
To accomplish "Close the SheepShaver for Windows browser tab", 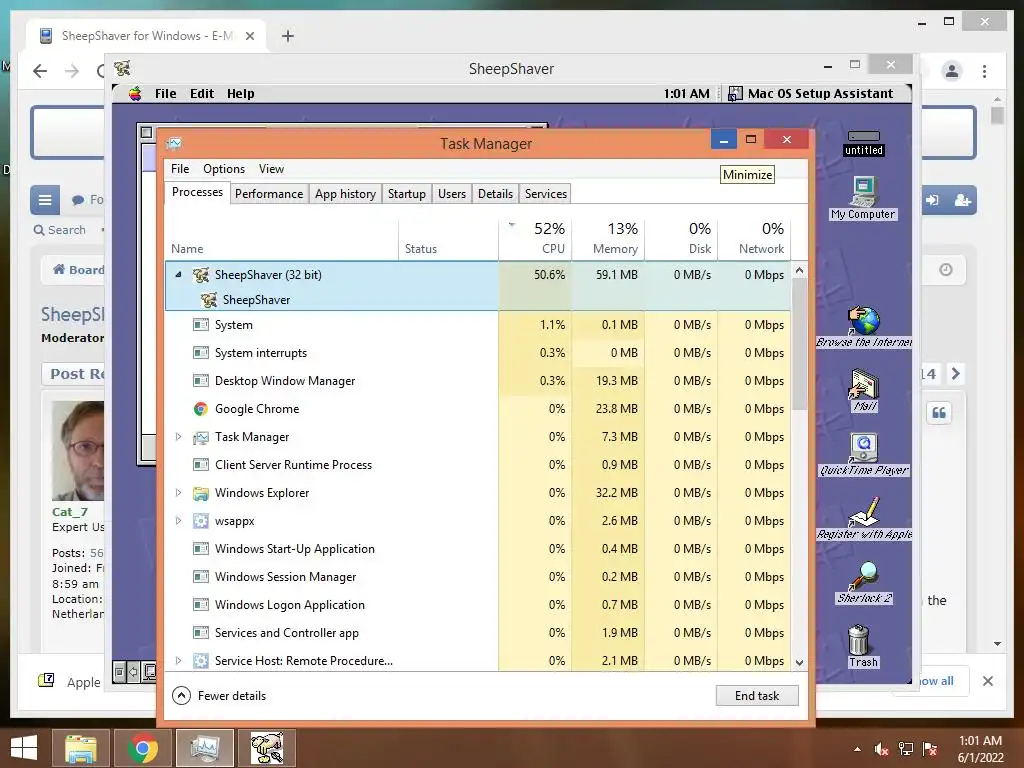I will (249, 36).
